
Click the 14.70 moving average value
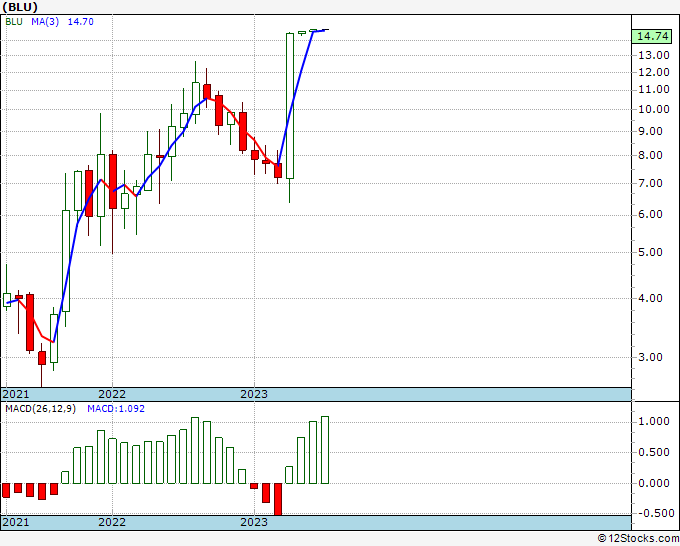81,22
